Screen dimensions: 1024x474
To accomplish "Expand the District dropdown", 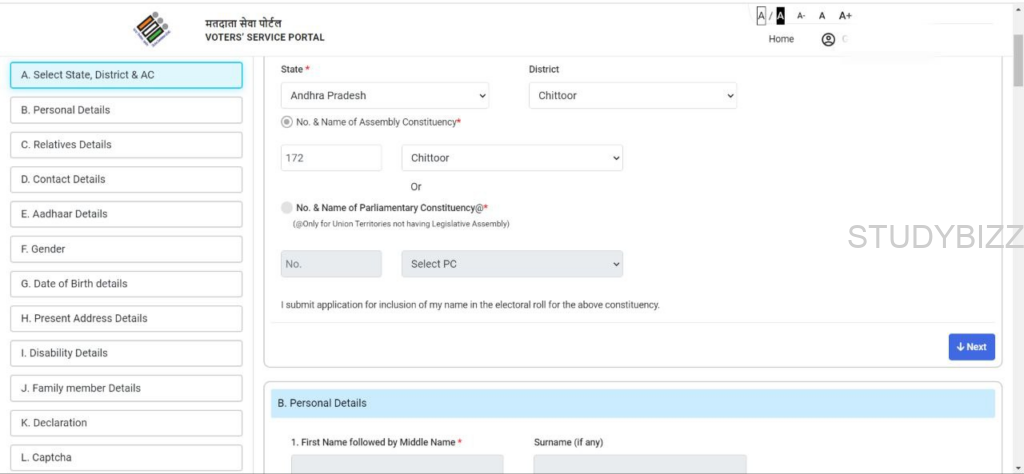I will [x=632, y=96].
